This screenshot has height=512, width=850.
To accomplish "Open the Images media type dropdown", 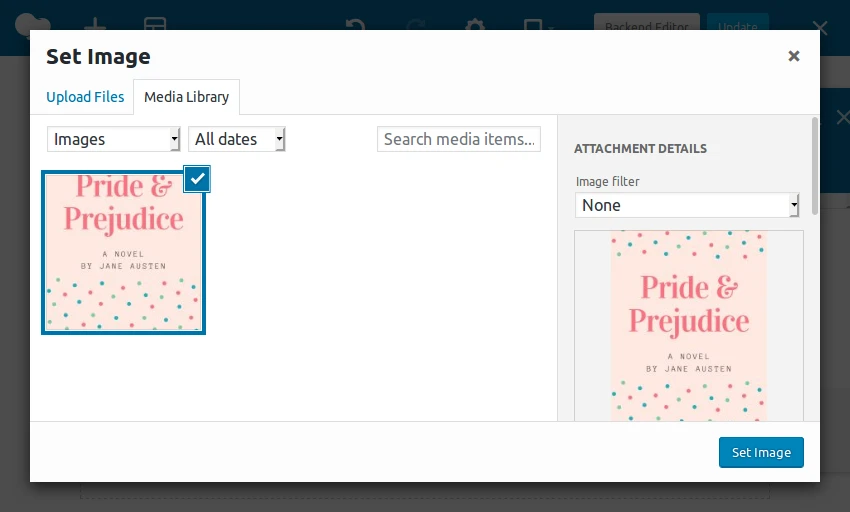I will click(x=113, y=139).
